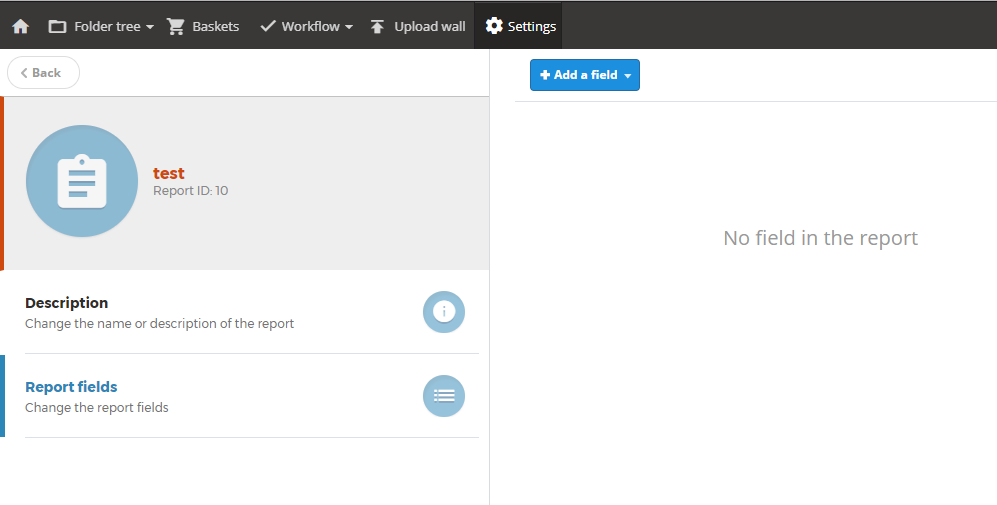This screenshot has width=997, height=505.
Task: Click the Workflow checkmark icon
Action: click(x=268, y=26)
